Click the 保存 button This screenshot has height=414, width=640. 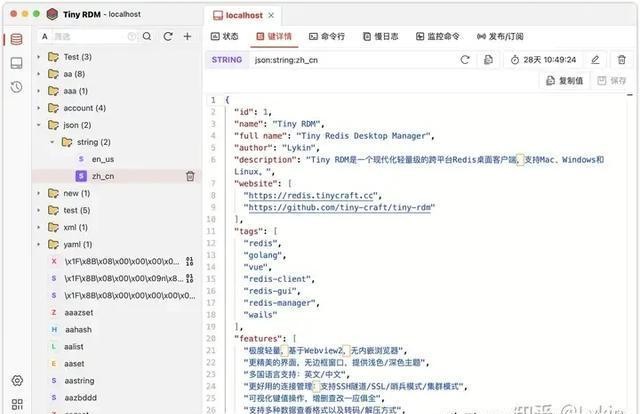coord(611,81)
